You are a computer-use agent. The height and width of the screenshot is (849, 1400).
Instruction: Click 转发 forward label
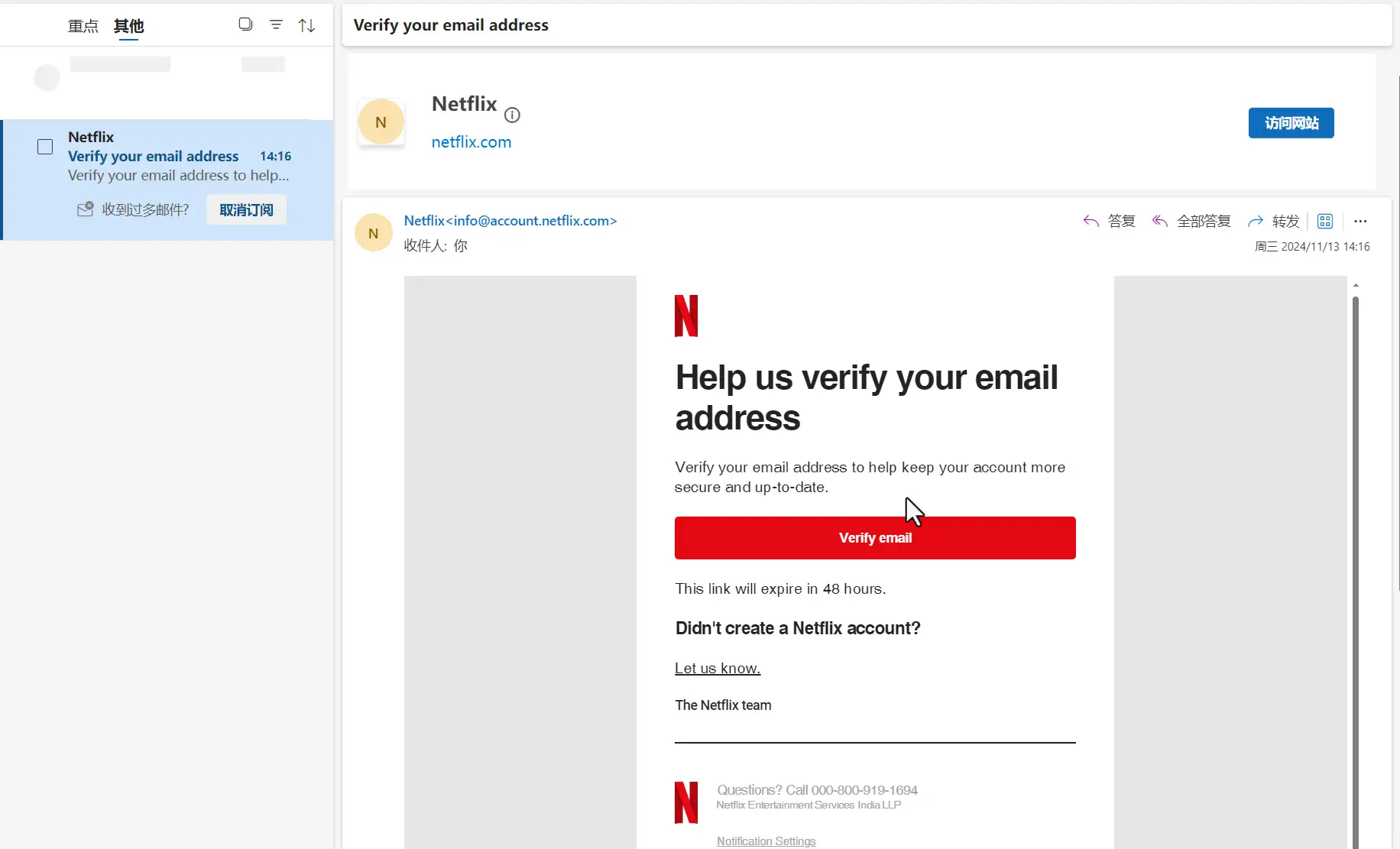point(1285,221)
